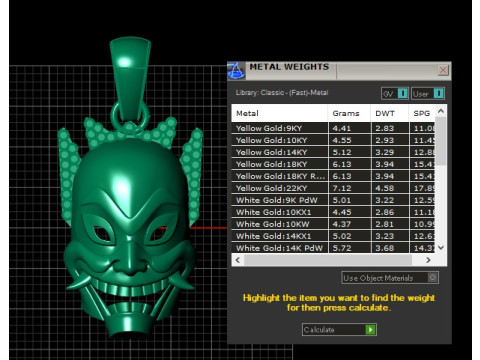The height and width of the screenshot is (360, 480).
Task: Sort by the Metal column header
Action: (x=280, y=113)
